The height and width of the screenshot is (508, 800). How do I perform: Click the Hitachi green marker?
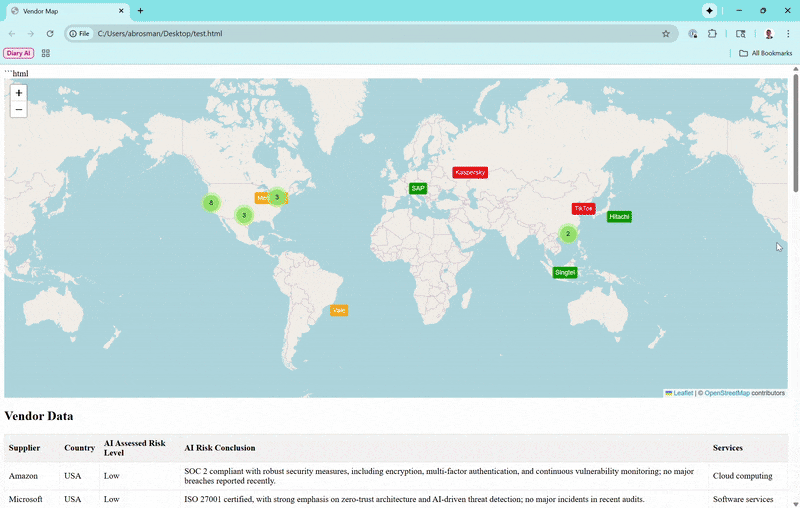pos(619,217)
